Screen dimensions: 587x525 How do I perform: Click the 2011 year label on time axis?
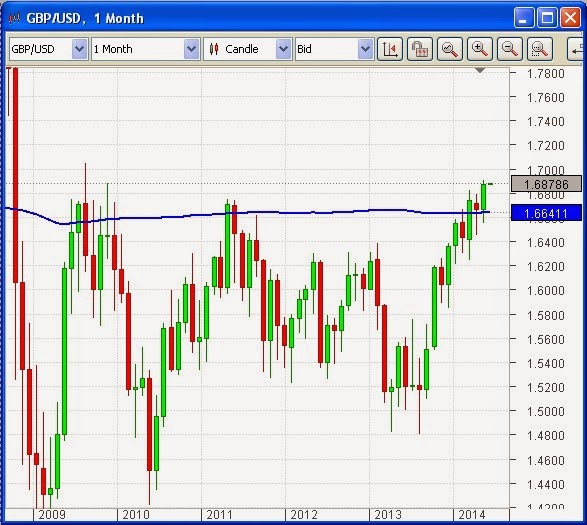[x=219, y=515]
